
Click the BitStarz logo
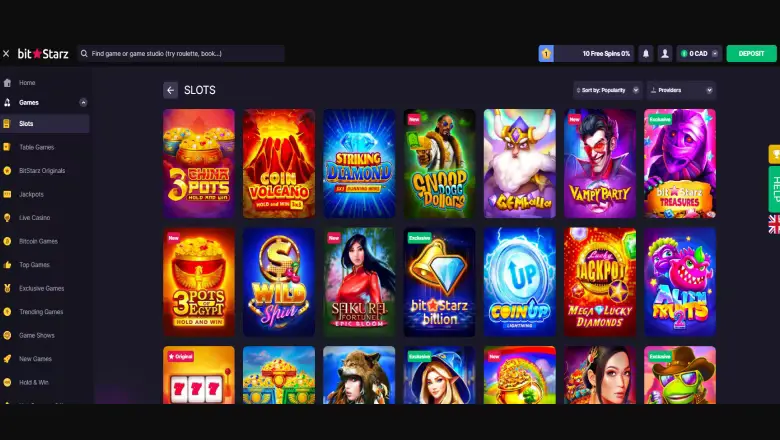[43, 54]
